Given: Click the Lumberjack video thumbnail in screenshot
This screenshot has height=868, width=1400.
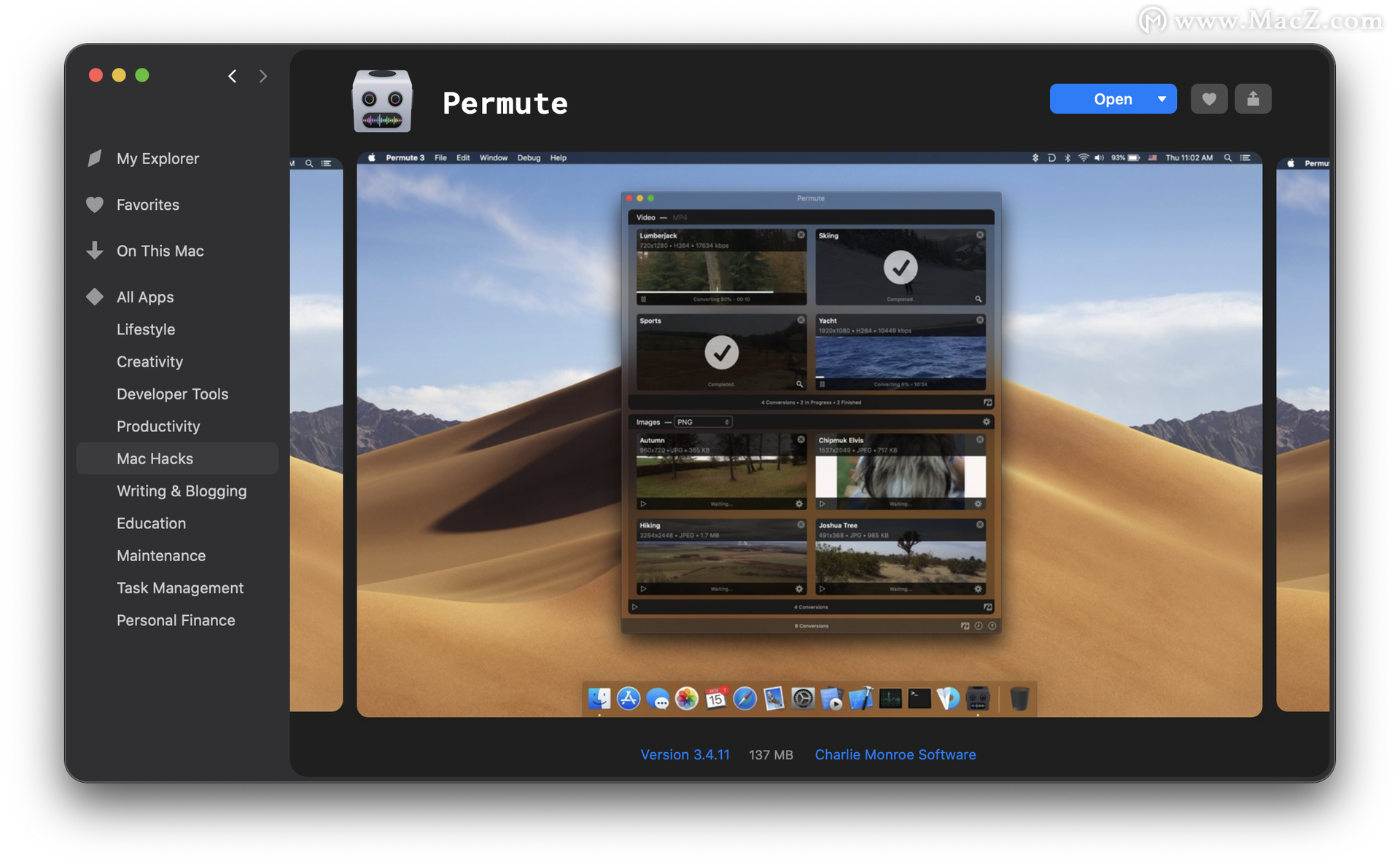Looking at the screenshot, I should point(721,267).
